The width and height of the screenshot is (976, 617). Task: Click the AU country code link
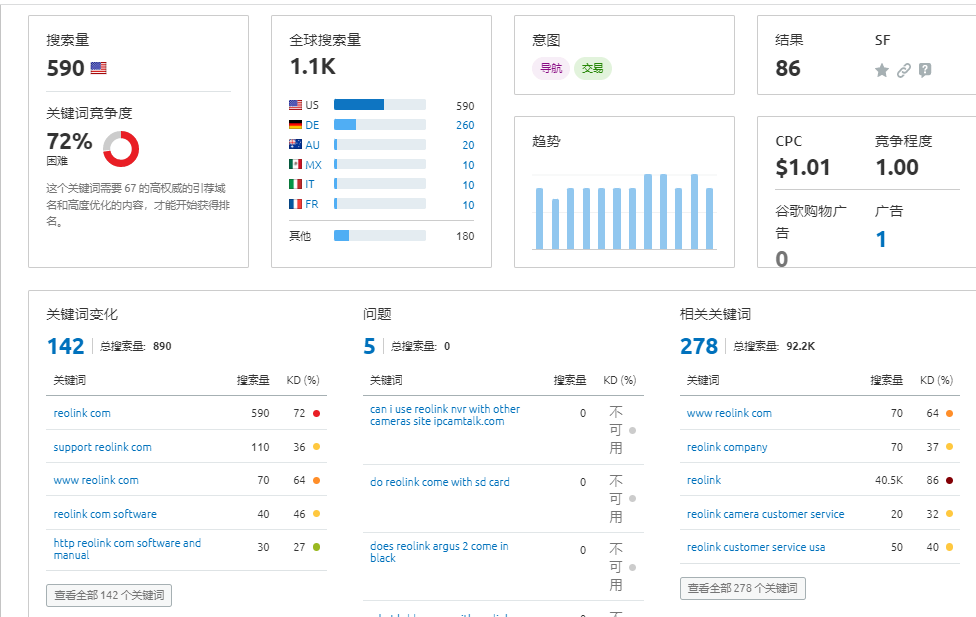[x=312, y=145]
